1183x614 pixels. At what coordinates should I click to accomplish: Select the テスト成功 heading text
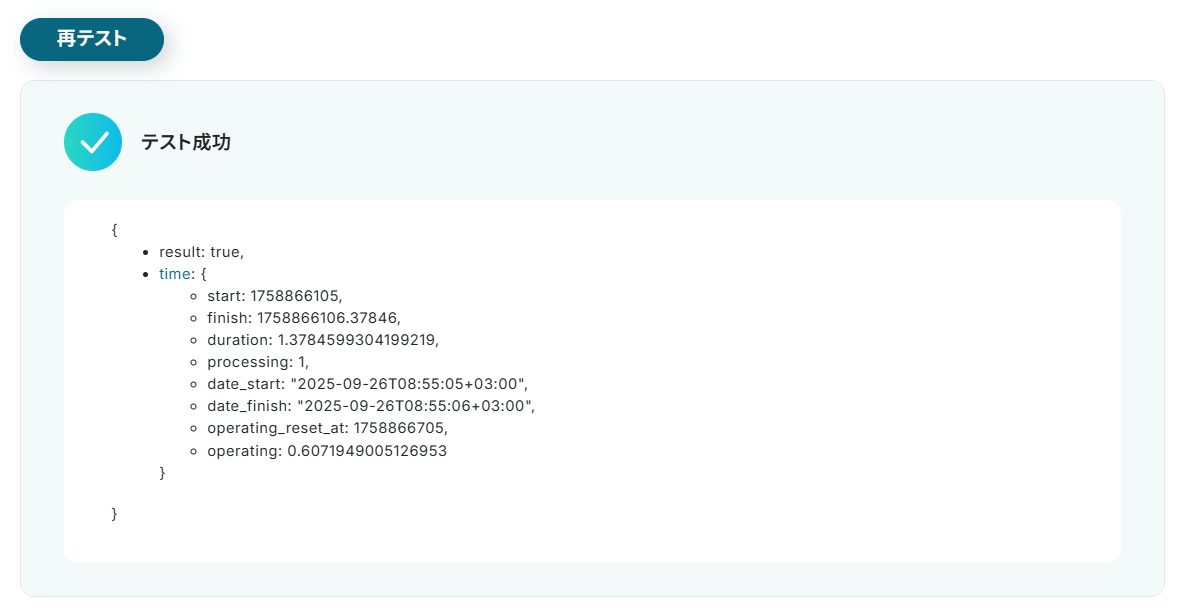[x=186, y=142]
